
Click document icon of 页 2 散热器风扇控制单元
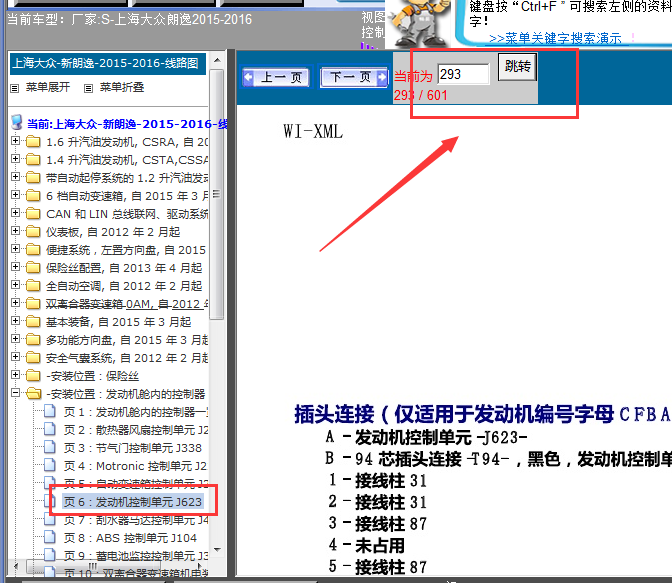[x=50, y=429]
